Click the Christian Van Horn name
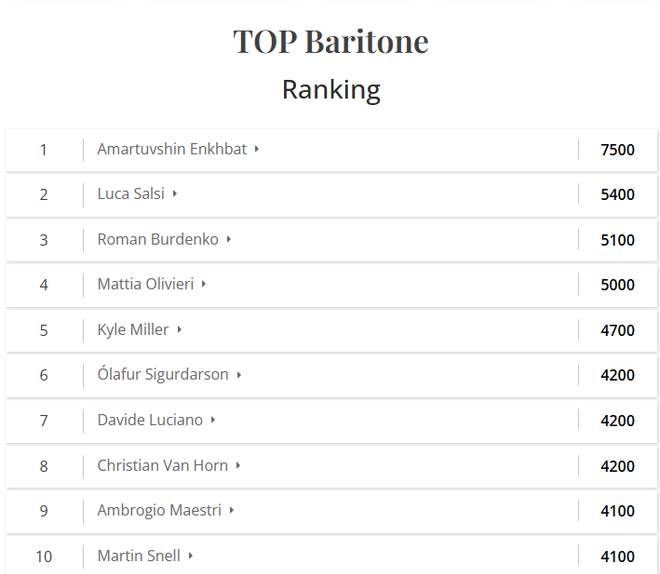Image resolution: width=660 pixels, height=574 pixels. tap(162, 465)
